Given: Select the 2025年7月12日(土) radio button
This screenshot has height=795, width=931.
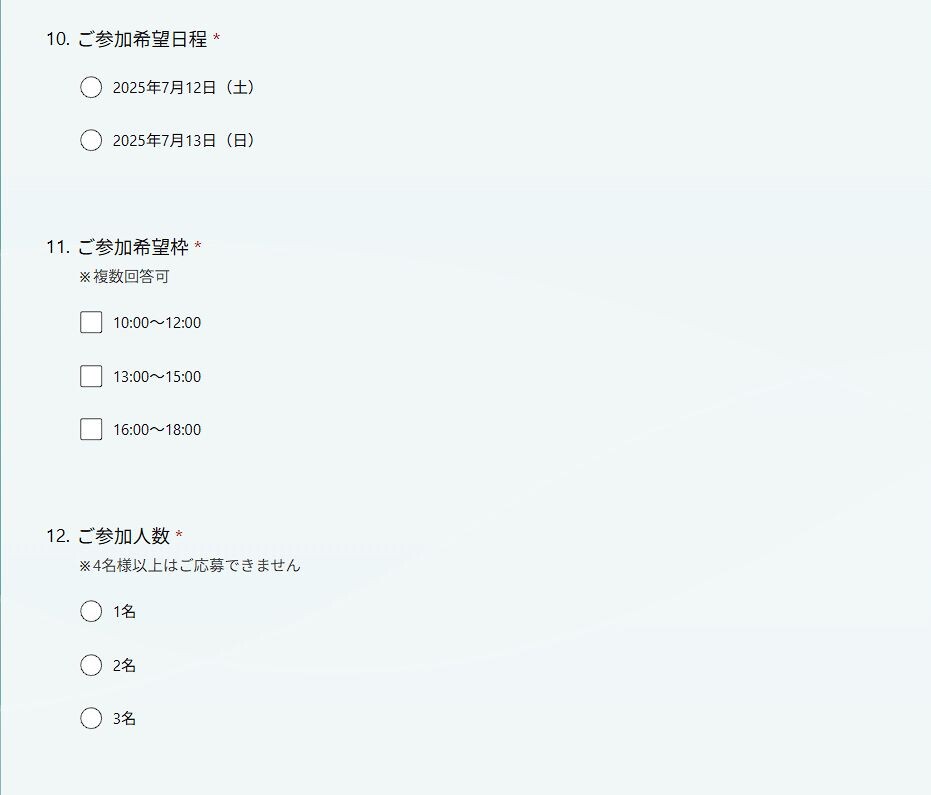Looking at the screenshot, I should 91,87.
